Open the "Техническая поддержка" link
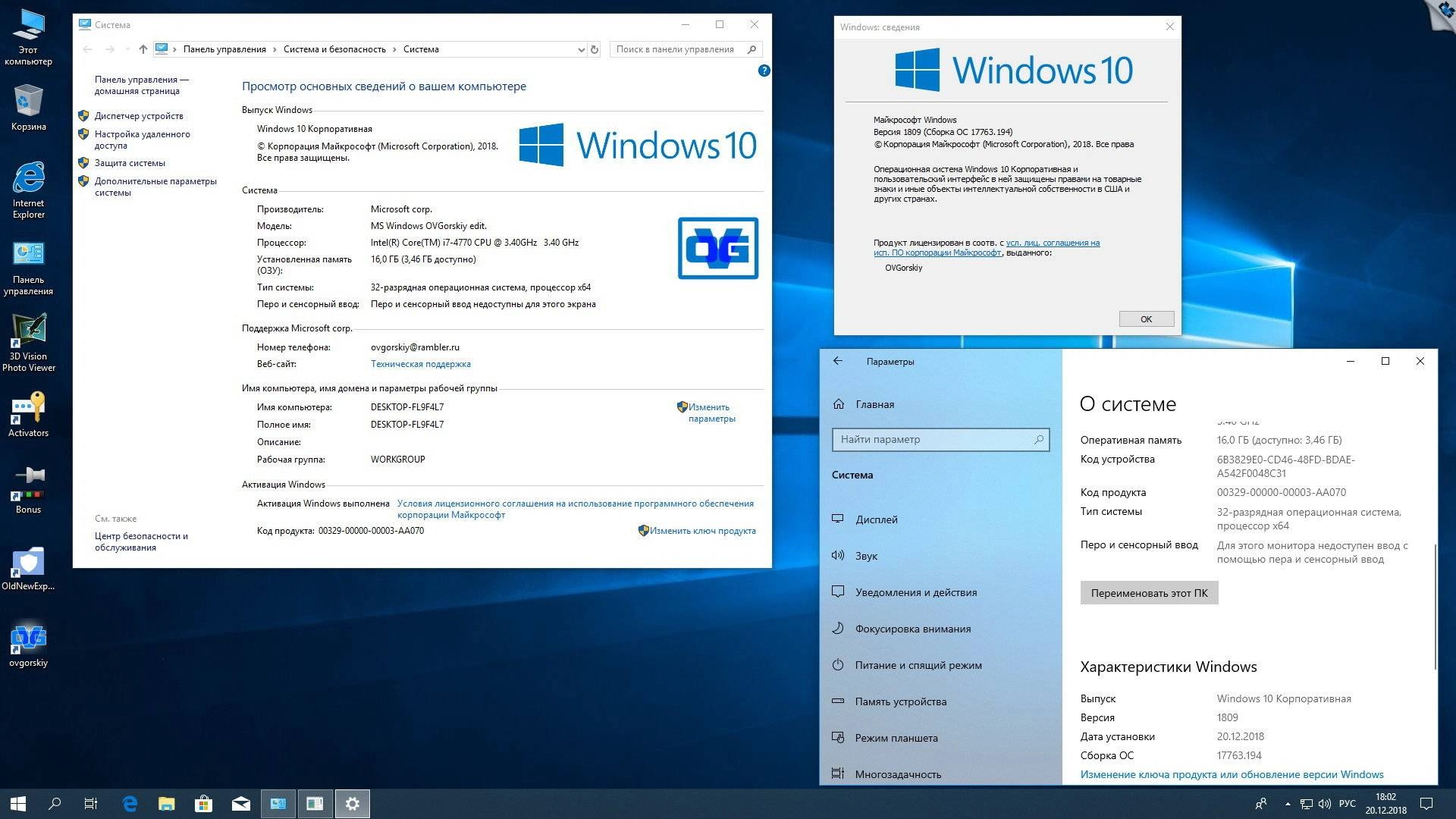This screenshot has width=1456, height=819. tap(421, 364)
